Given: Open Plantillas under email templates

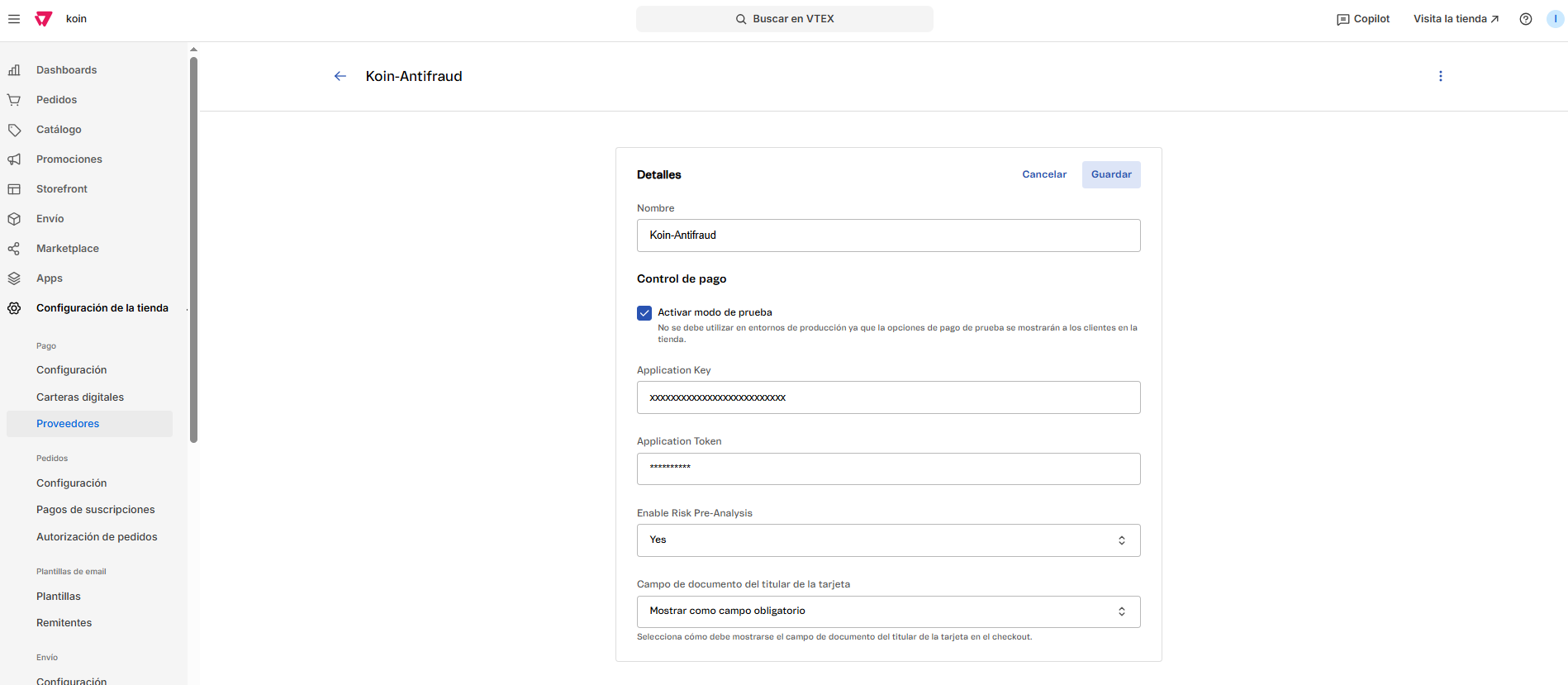Looking at the screenshot, I should coord(59,597).
